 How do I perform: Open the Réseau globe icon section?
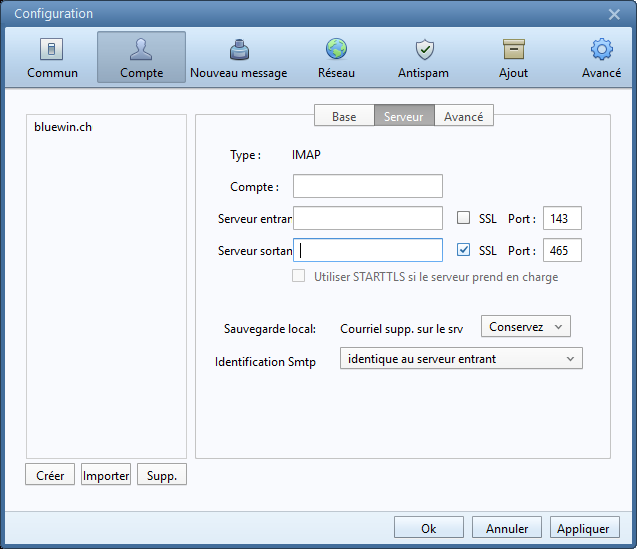(x=336, y=58)
